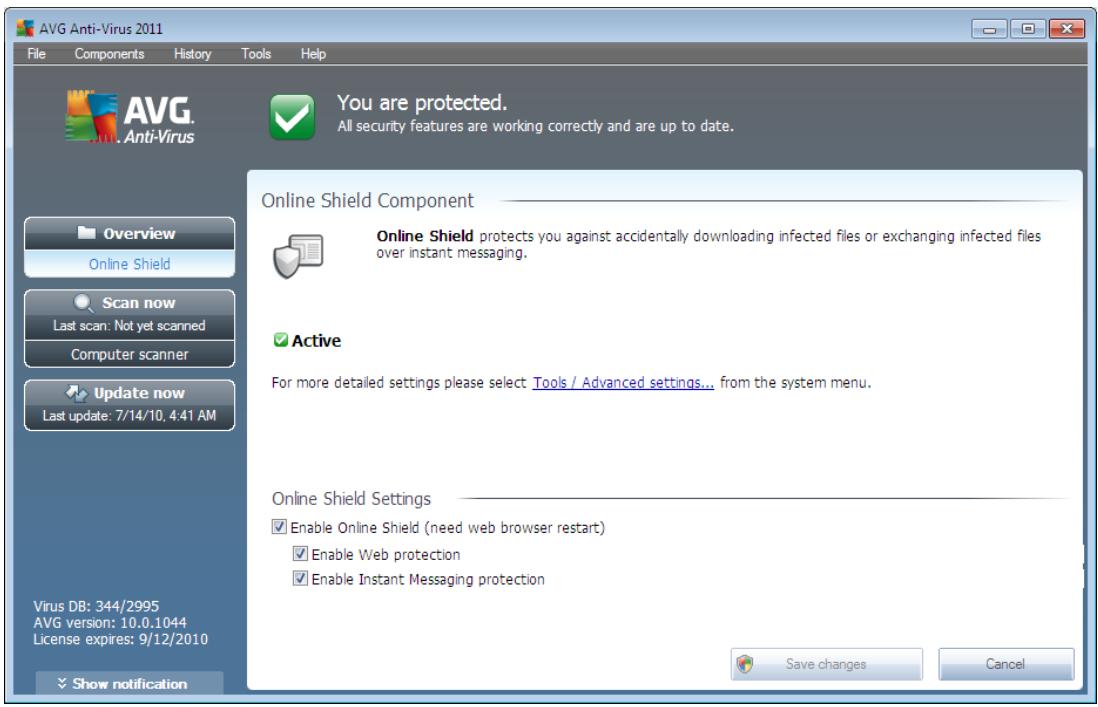Viewport: 1098px width, 707px height.
Task: Click the magnifier icon on Scan now
Action: point(83,303)
